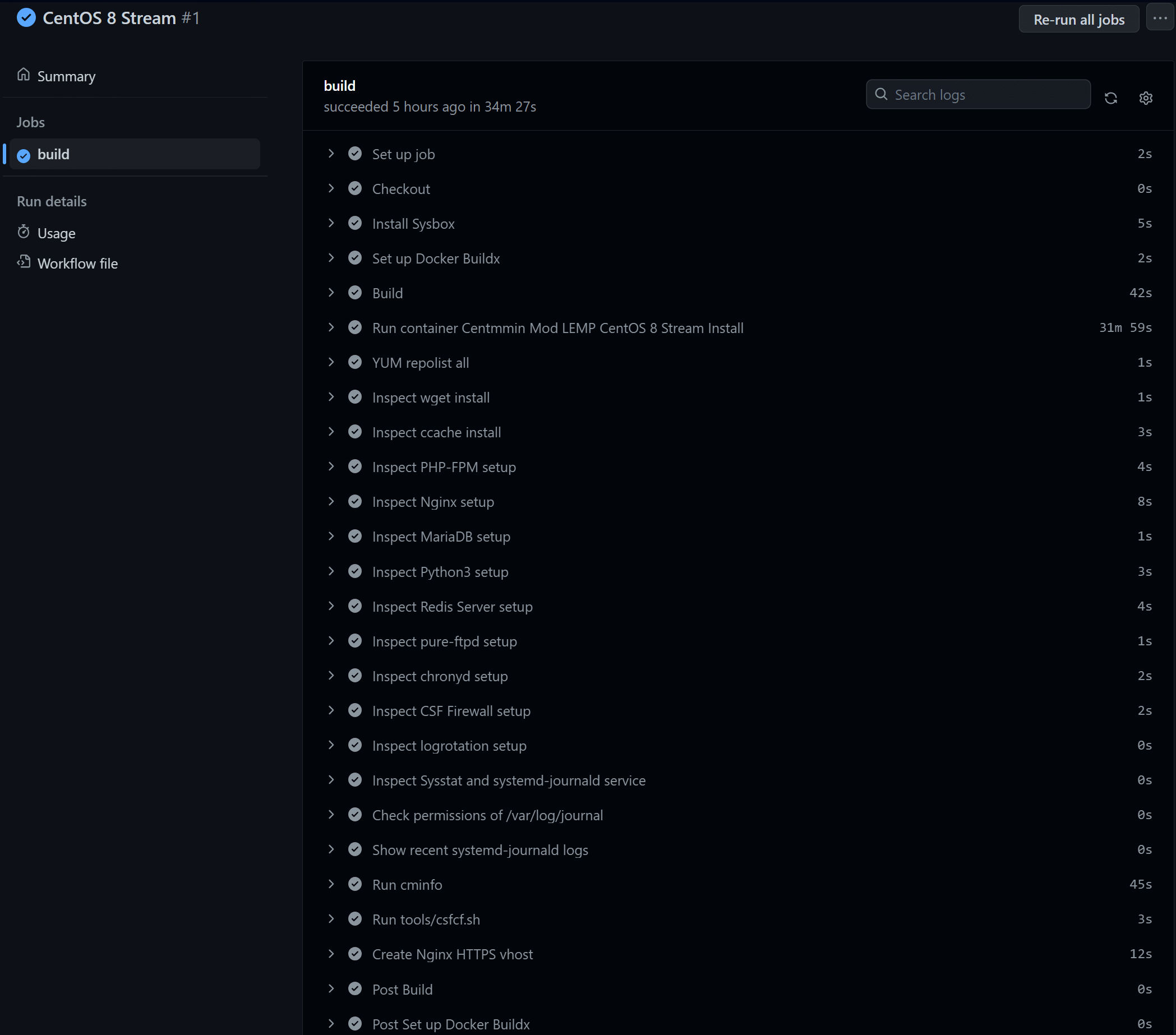Viewport: 1176px width, 1035px height.
Task: Click success check icon for Run tools/csfcf.sh
Action: pos(355,920)
